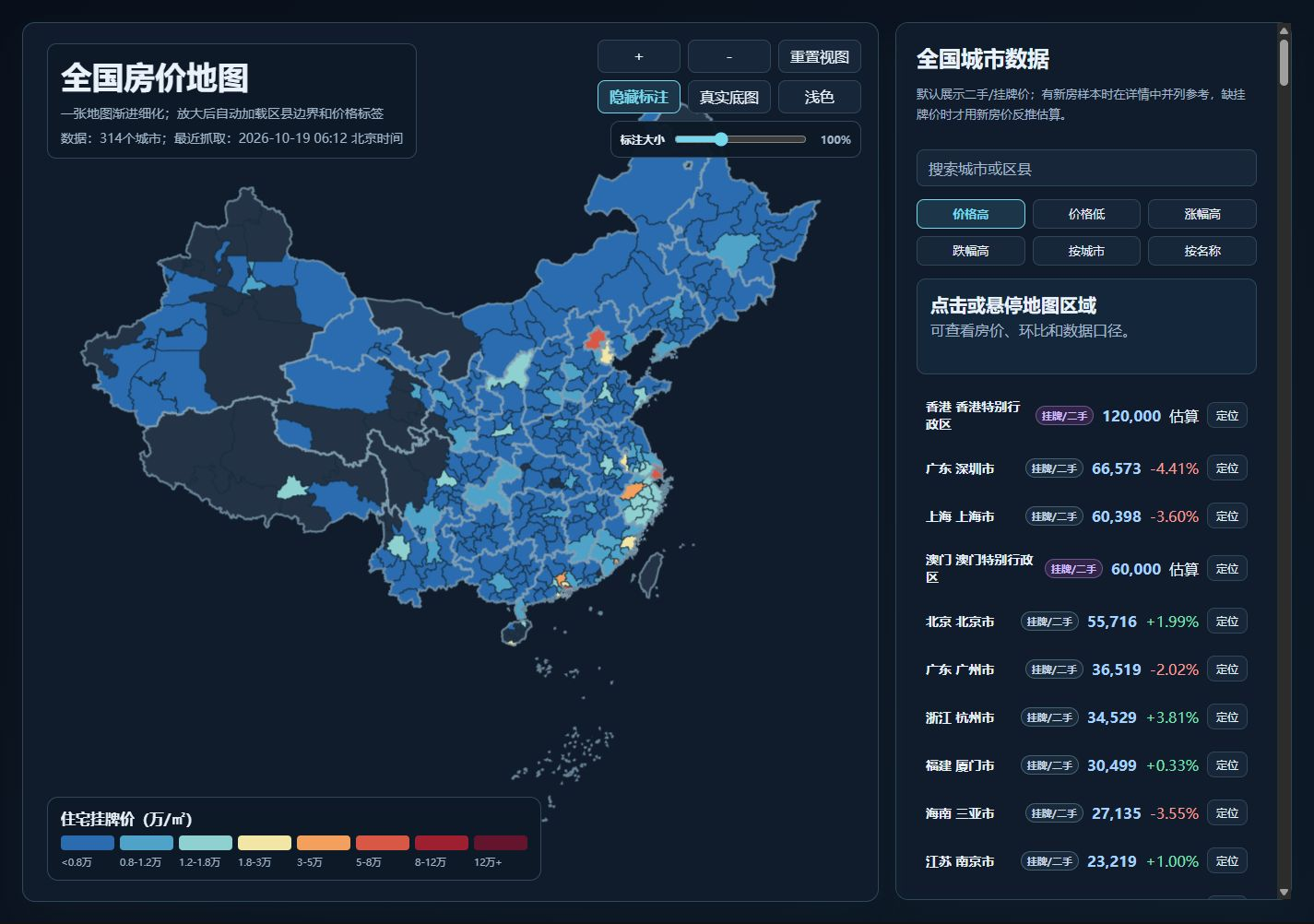Sort the list by 涨幅高

click(1202, 214)
